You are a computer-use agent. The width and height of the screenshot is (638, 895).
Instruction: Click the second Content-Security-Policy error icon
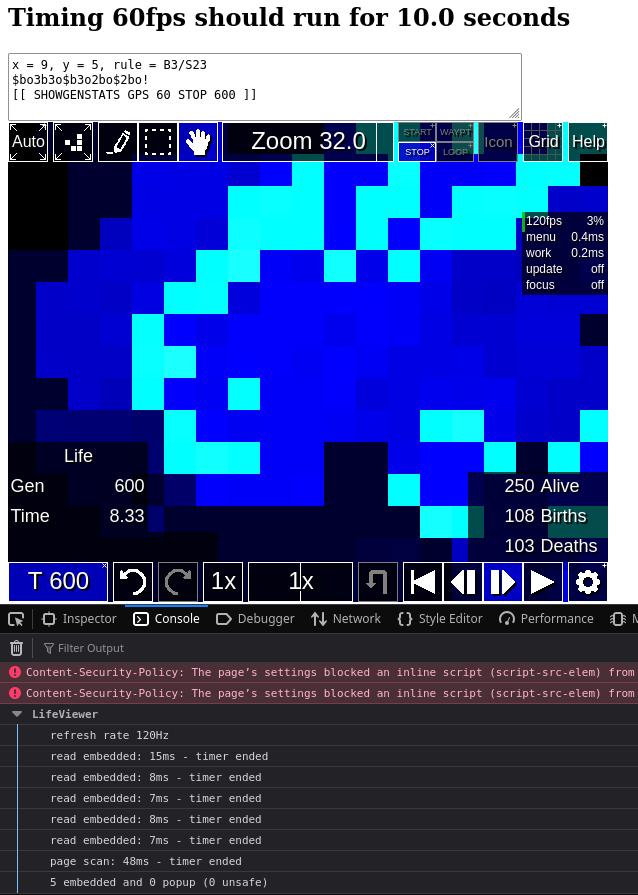[15, 693]
